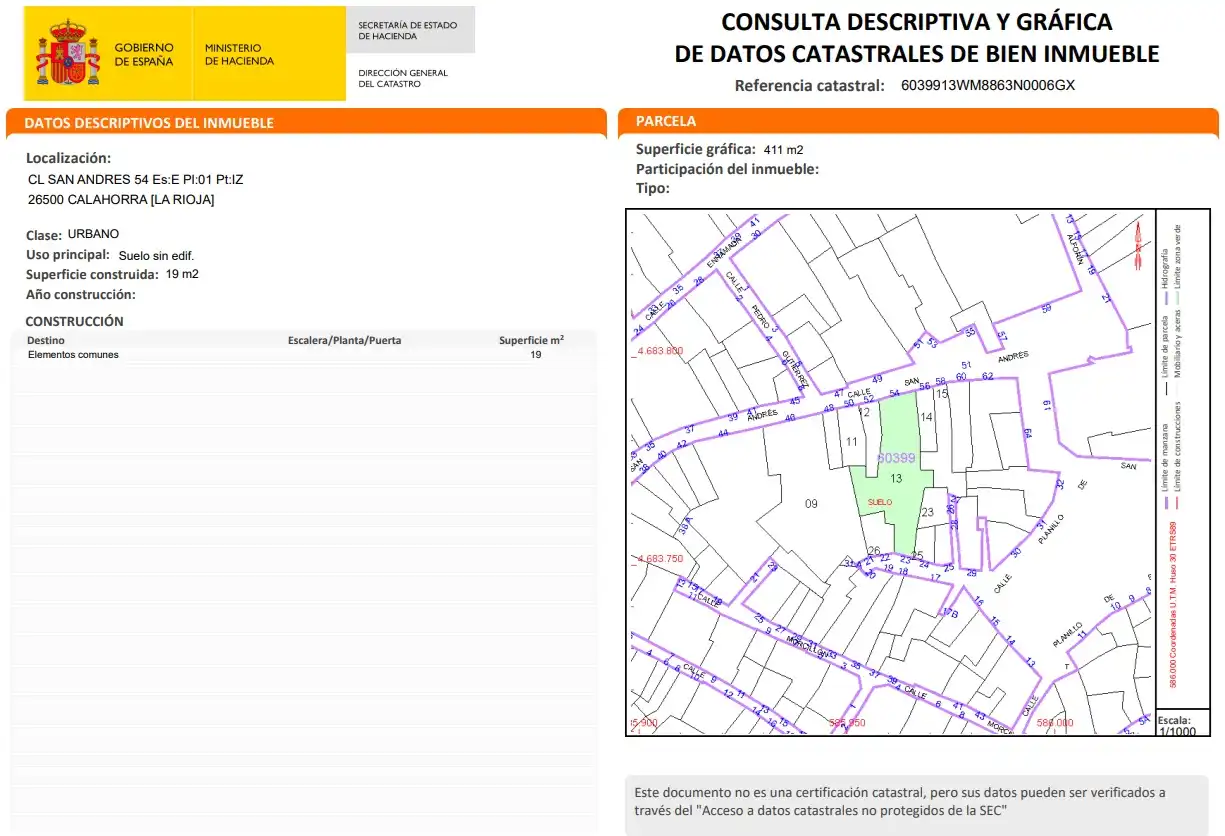1225x836 pixels.
Task: Click the 'Tipo:' label under PARCELA
Action: [x=653, y=187]
